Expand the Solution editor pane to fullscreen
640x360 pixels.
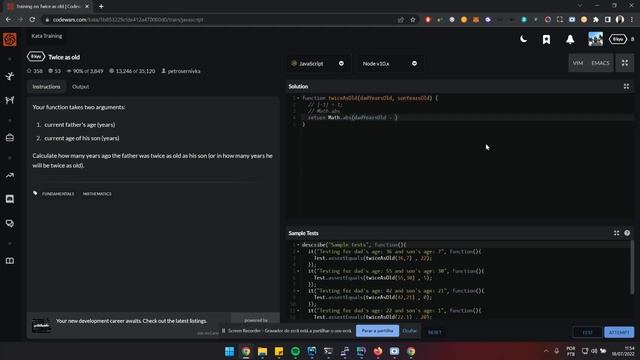[626, 86]
